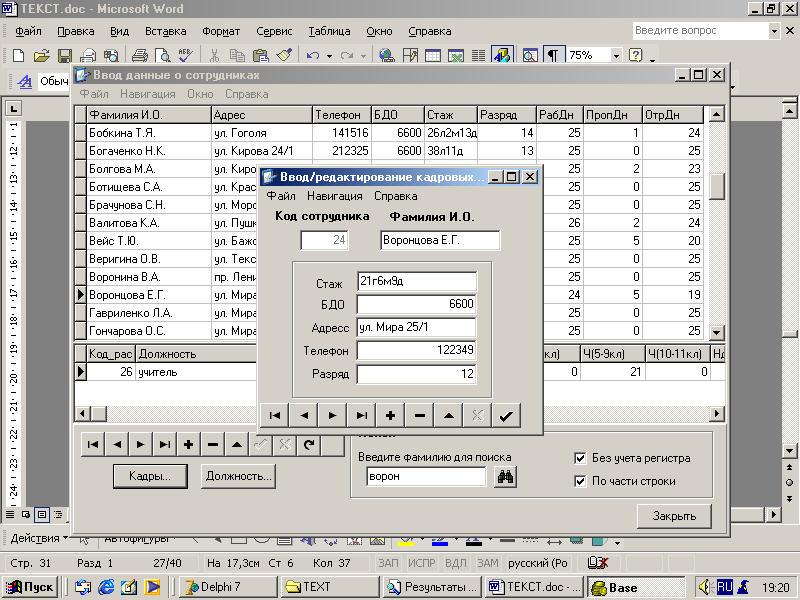Toggle the 'Без учета регистра' checkbox
Screen dimensions: 800x600
[580, 458]
